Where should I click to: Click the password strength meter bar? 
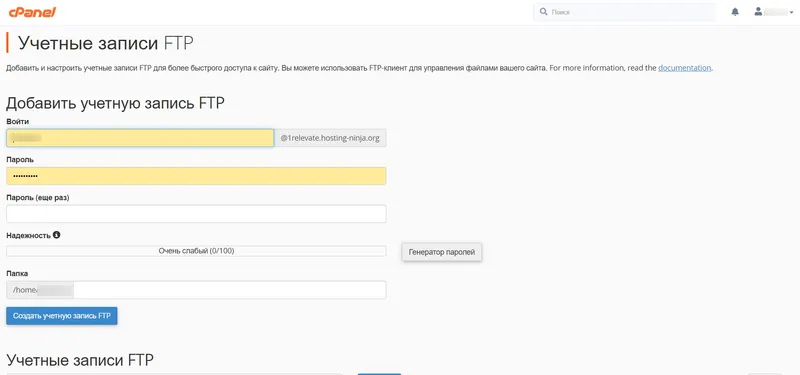click(x=196, y=251)
